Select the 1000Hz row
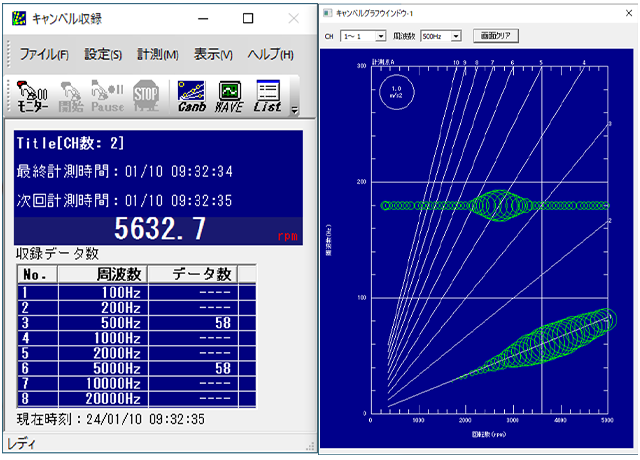The width and height of the screenshot is (640, 460). (137, 338)
